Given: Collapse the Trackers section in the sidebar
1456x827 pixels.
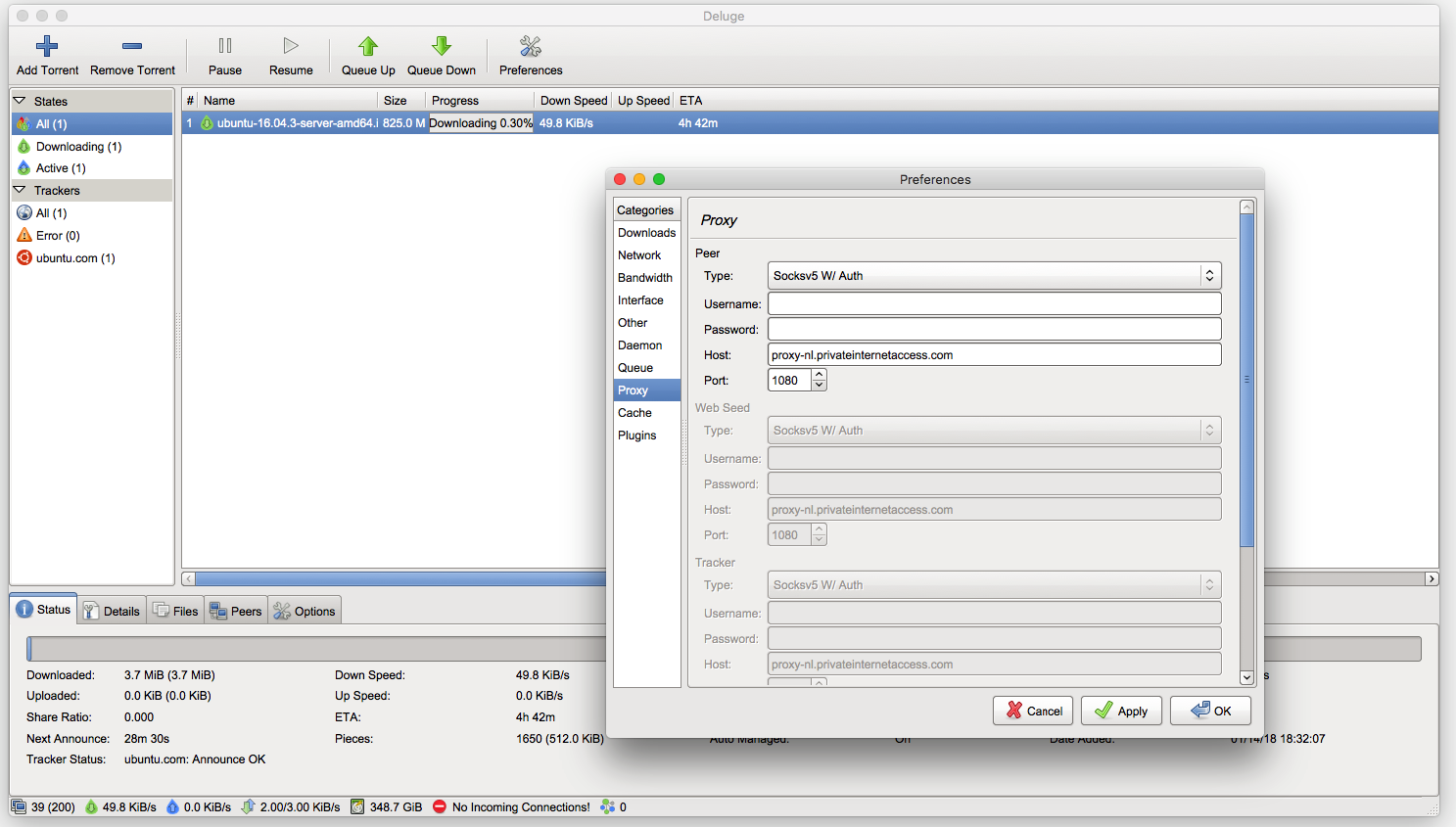Looking at the screenshot, I should 20,190.
